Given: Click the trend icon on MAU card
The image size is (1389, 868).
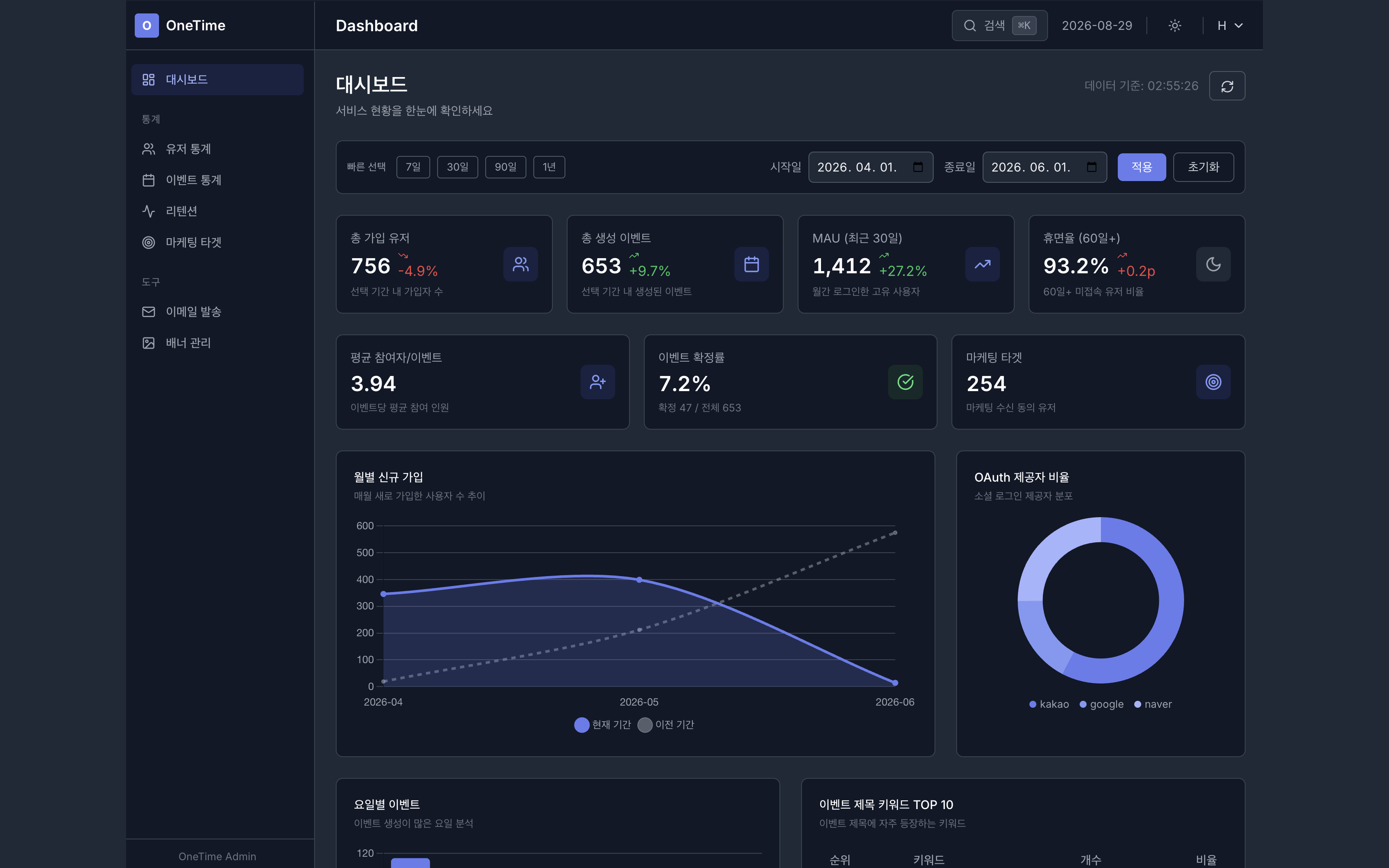Looking at the screenshot, I should coord(983,265).
